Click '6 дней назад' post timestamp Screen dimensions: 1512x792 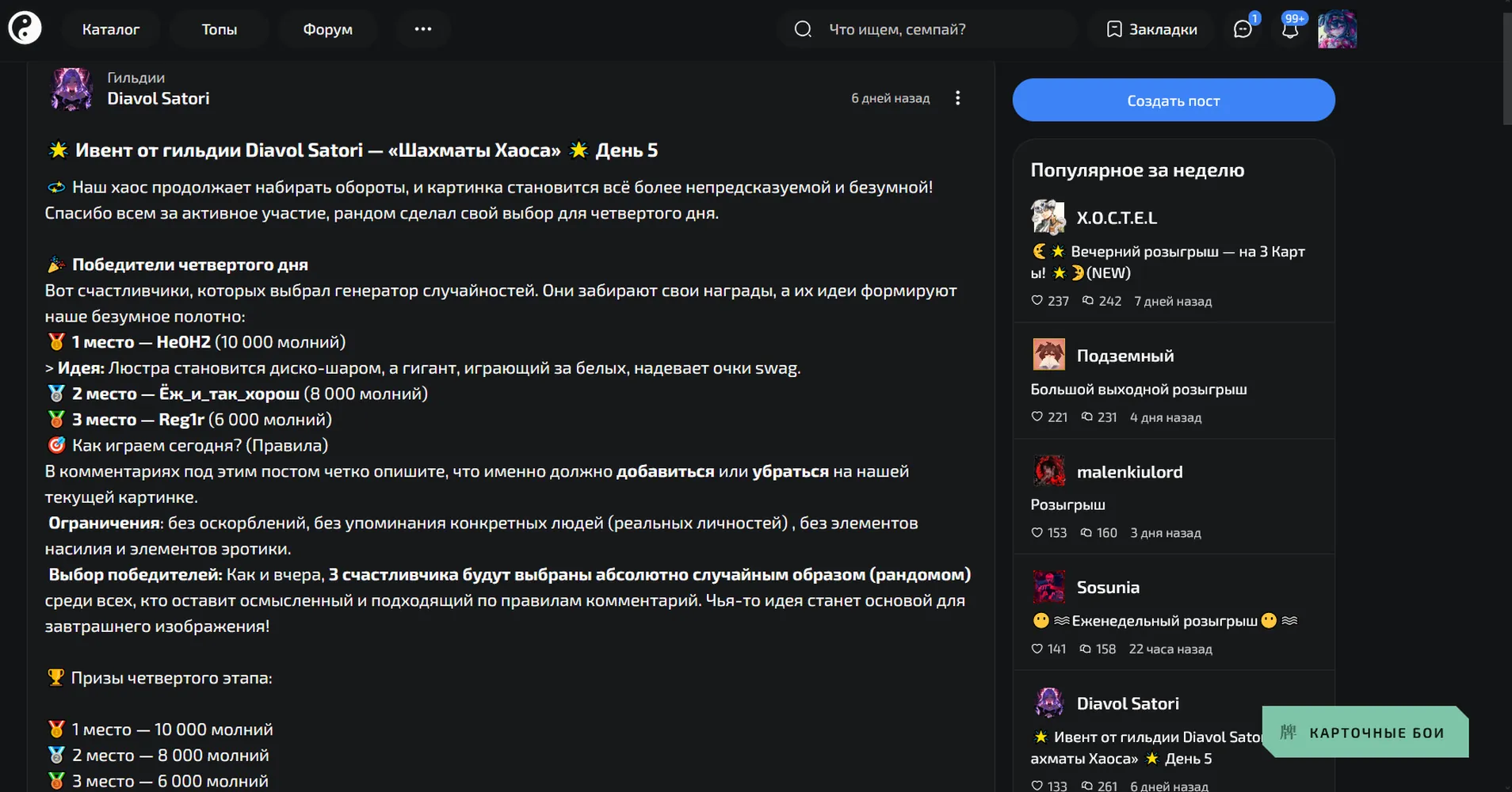pyautogui.click(x=891, y=98)
